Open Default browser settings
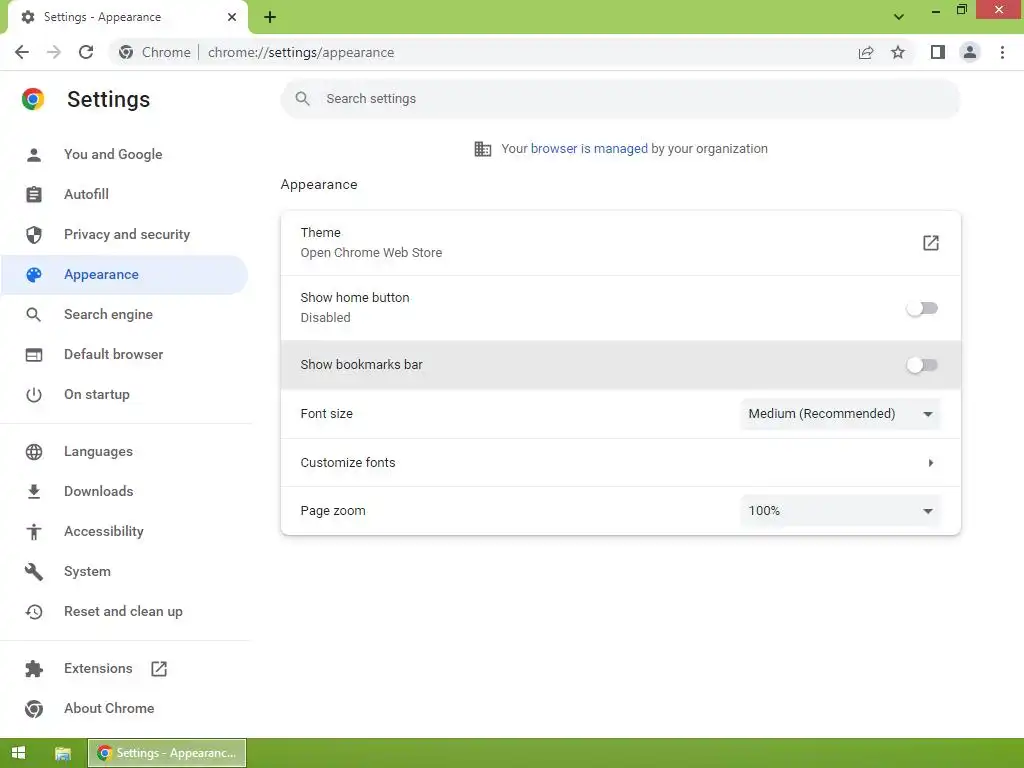The width and height of the screenshot is (1024, 768). pyautogui.click(x=114, y=355)
